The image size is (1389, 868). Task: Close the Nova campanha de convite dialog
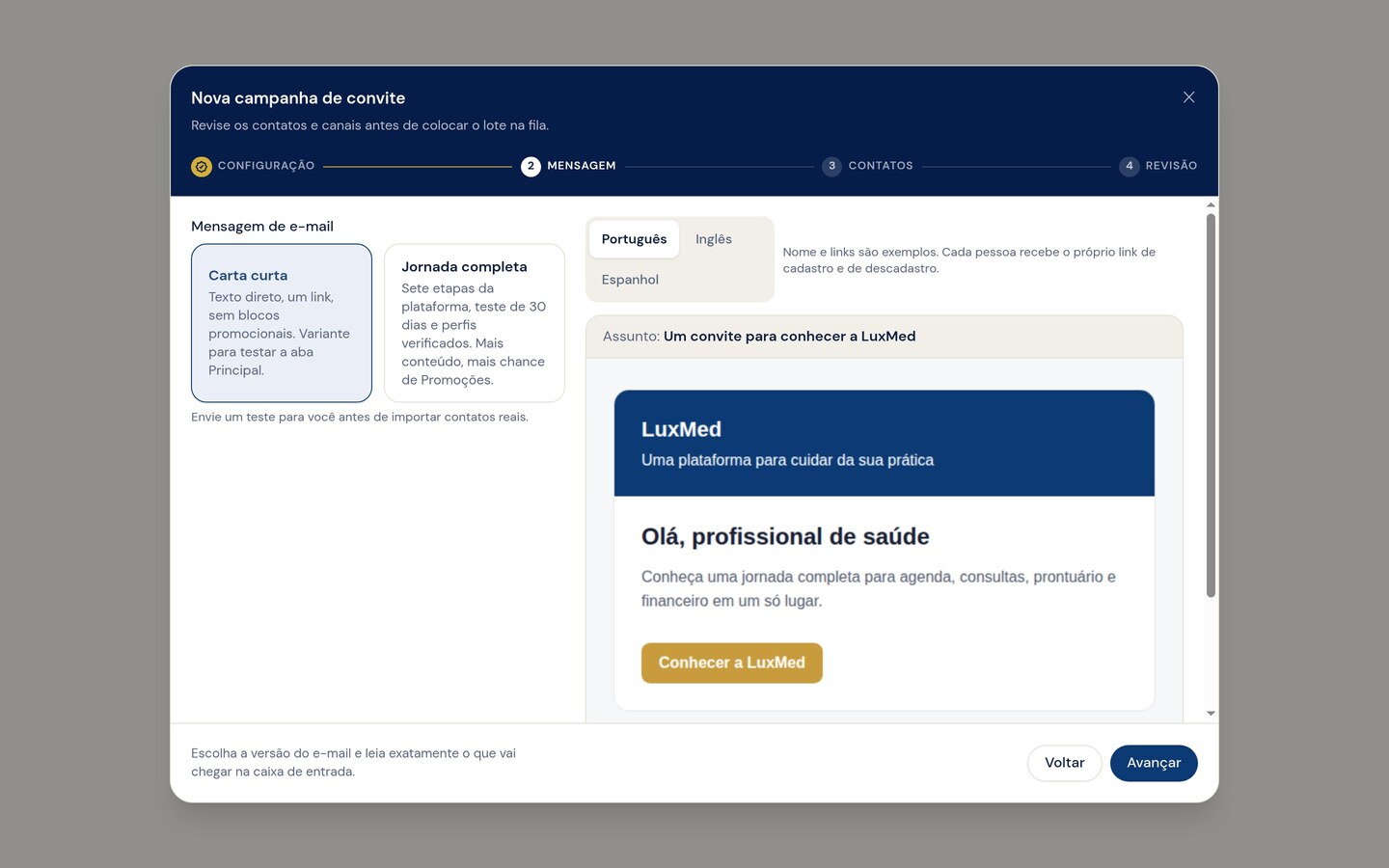pos(1188,97)
